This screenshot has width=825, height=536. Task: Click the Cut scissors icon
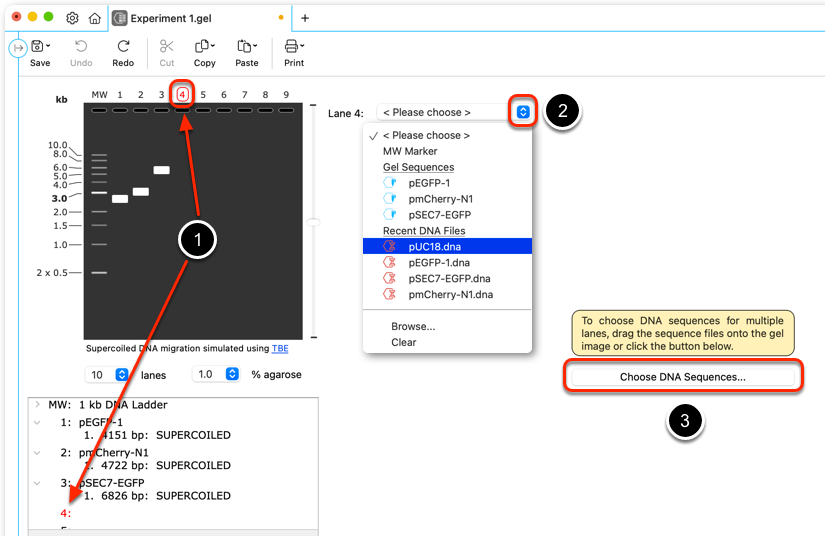coord(167,46)
